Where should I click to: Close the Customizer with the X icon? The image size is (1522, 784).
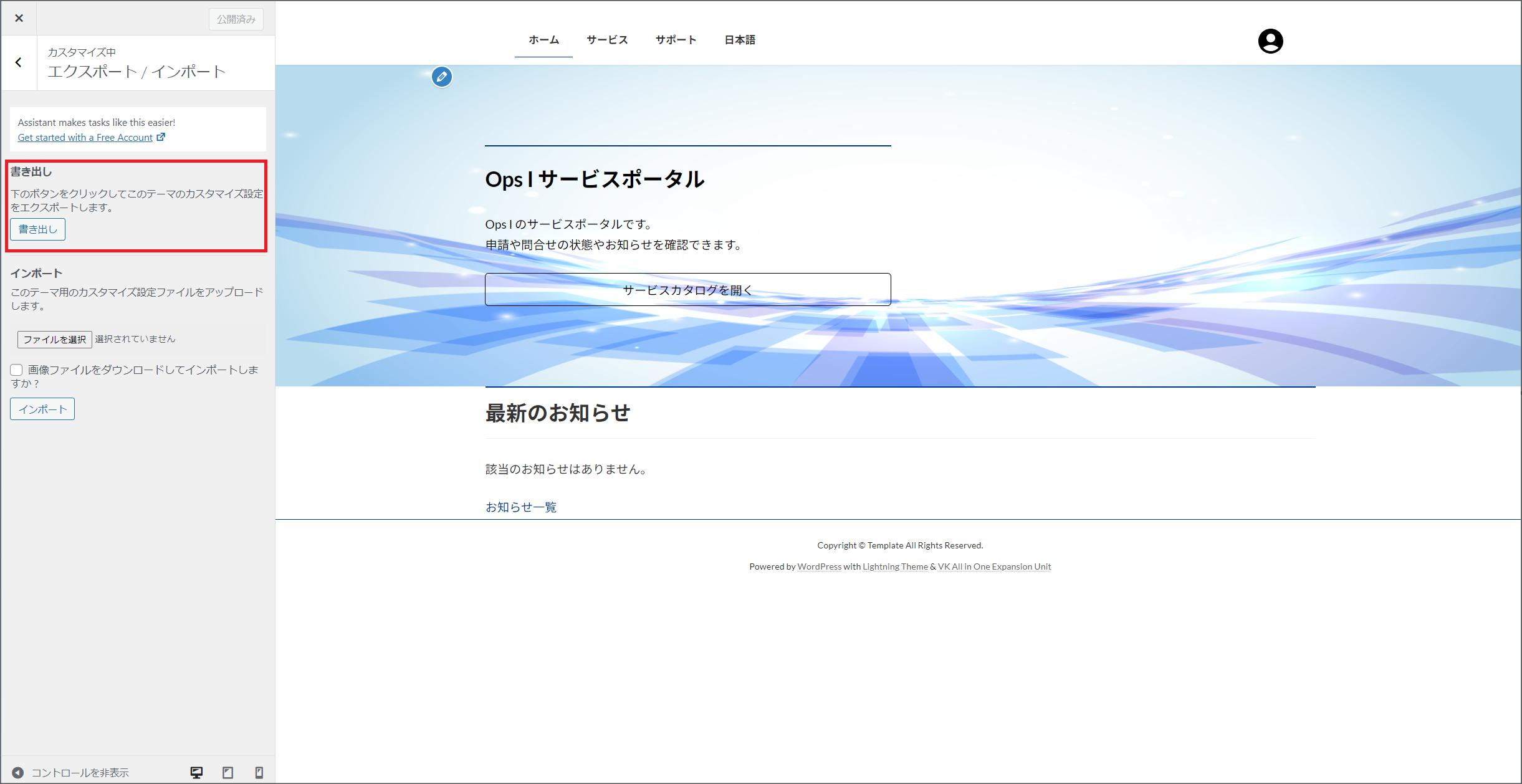point(19,18)
